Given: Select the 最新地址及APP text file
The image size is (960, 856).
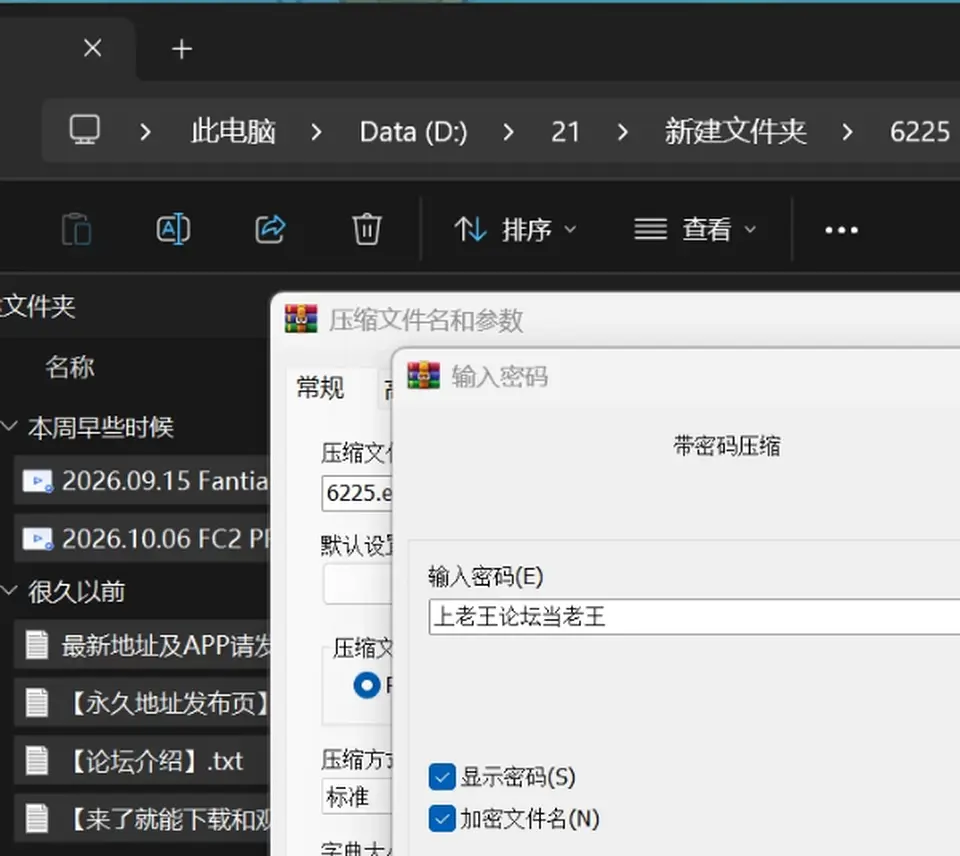Looking at the screenshot, I should 142,645.
